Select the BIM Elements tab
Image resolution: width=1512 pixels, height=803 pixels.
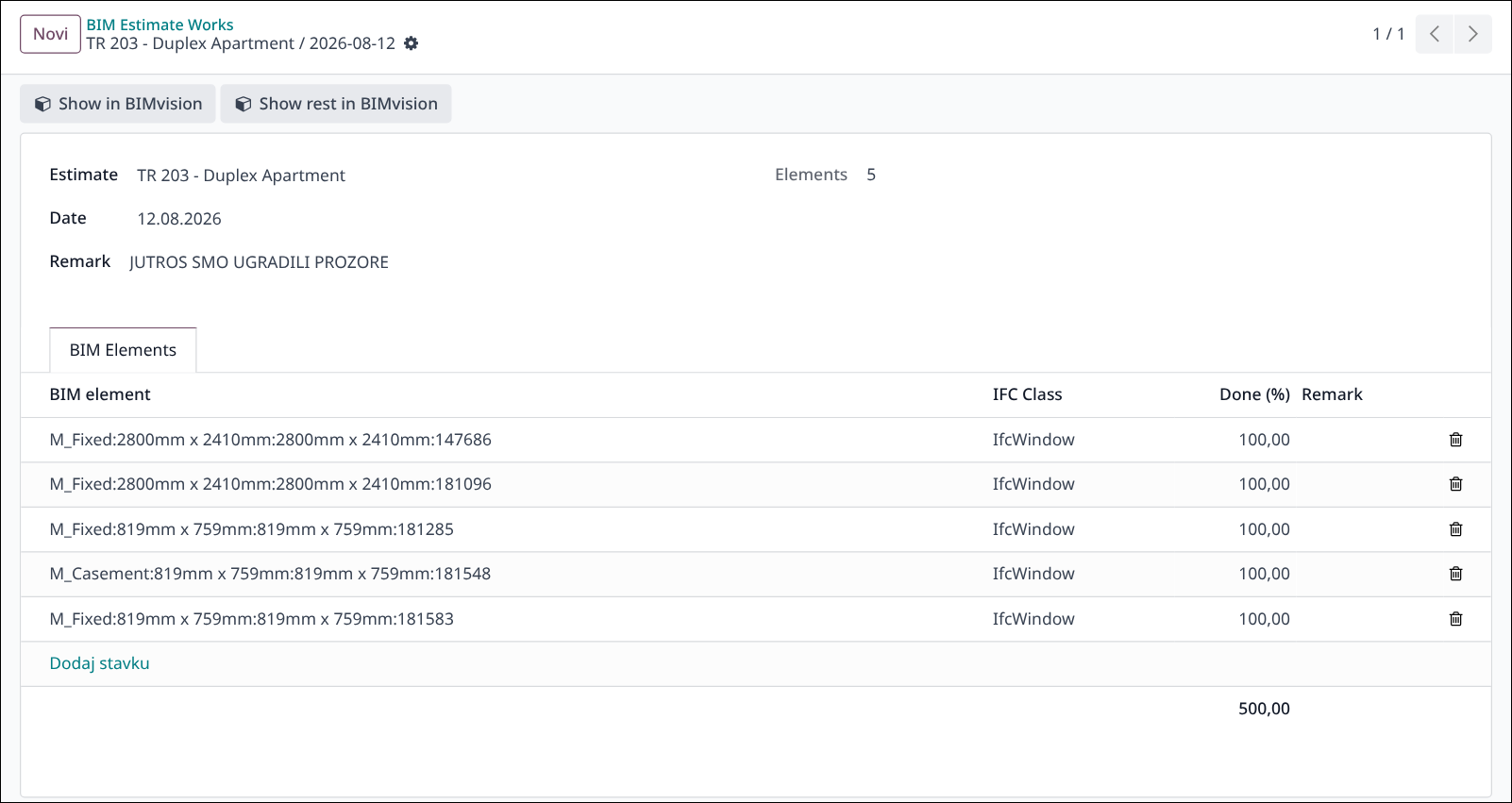[x=123, y=350]
